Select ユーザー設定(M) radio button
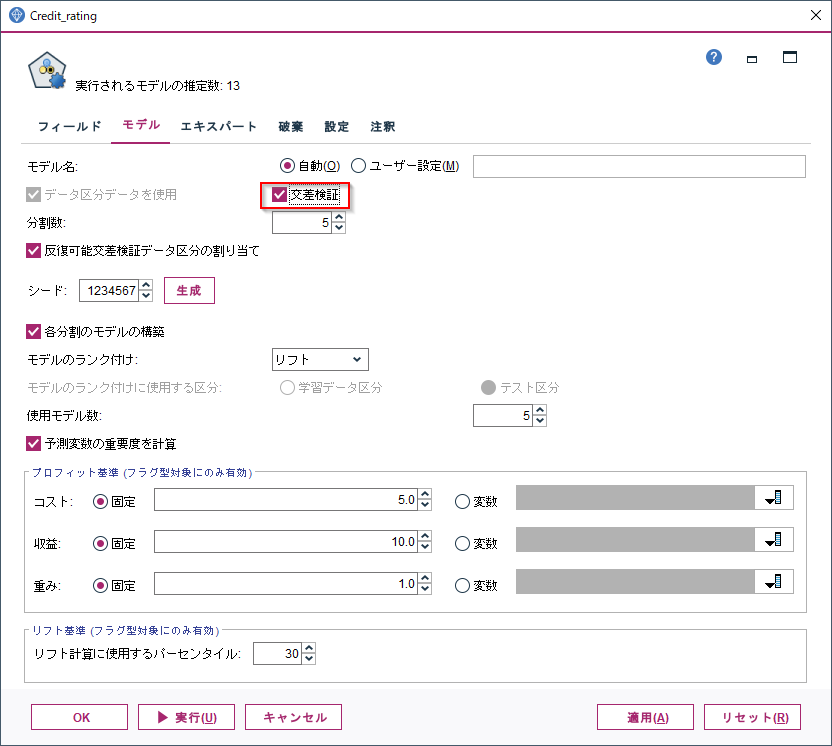Viewport: 832px width, 746px height. pos(358,166)
